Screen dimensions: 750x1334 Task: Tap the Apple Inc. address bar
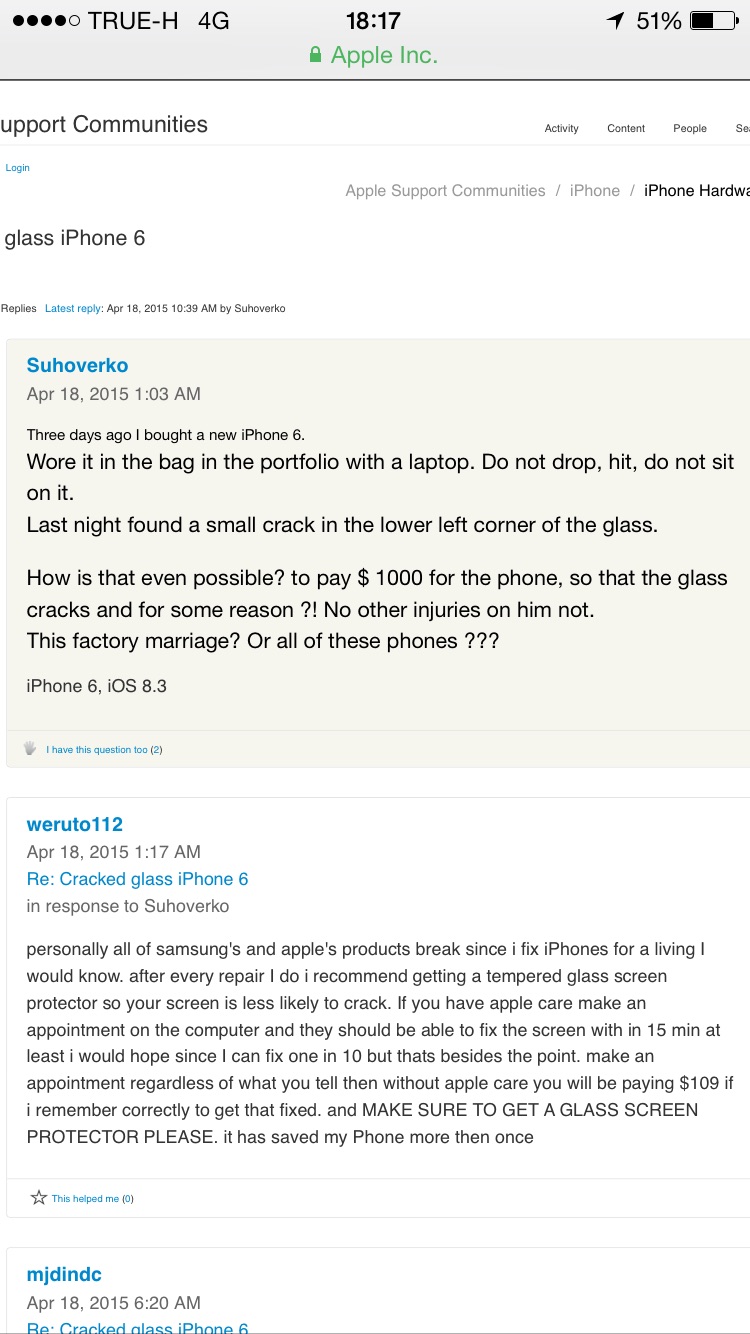375,56
